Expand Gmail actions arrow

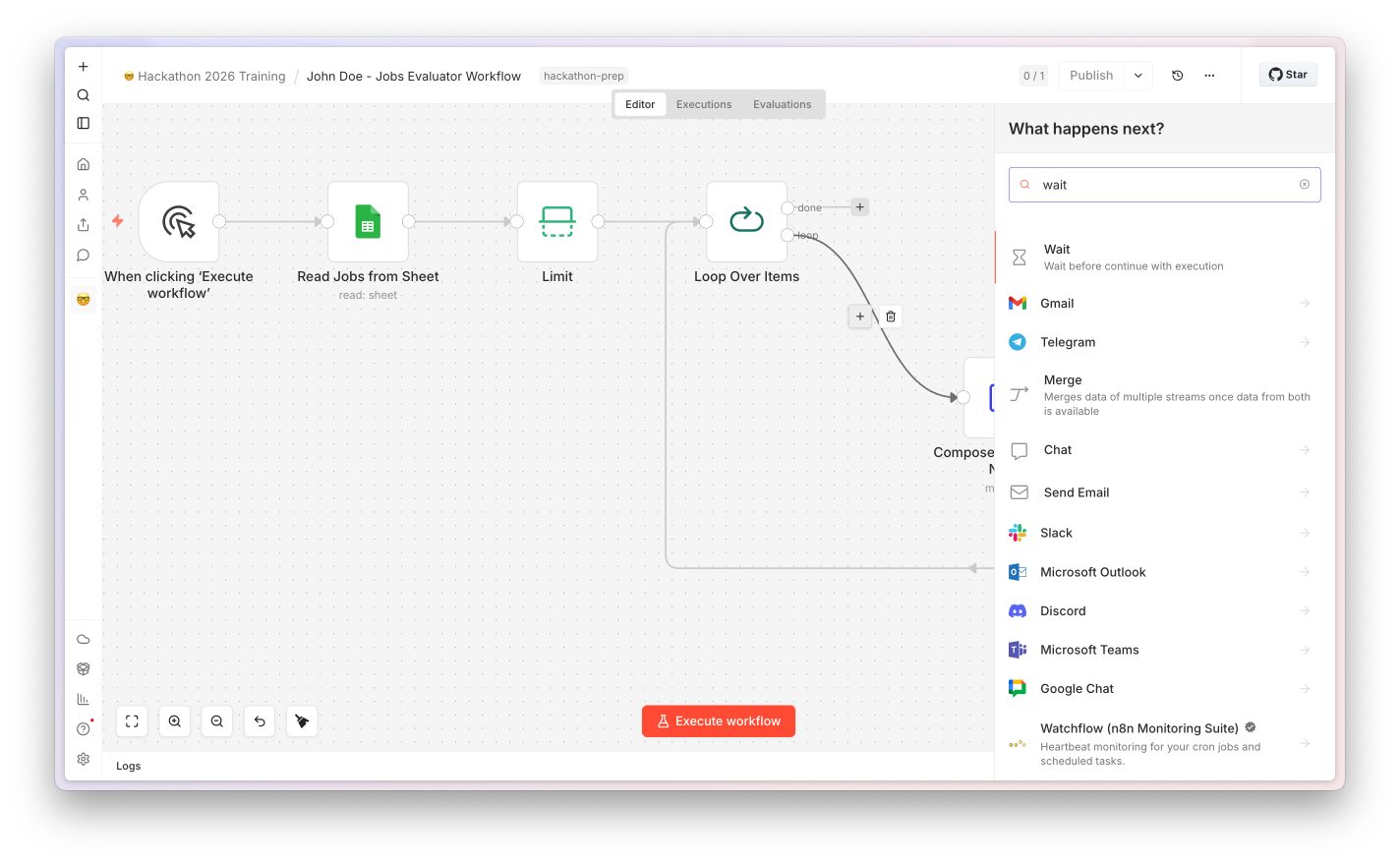coord(1305,304)
